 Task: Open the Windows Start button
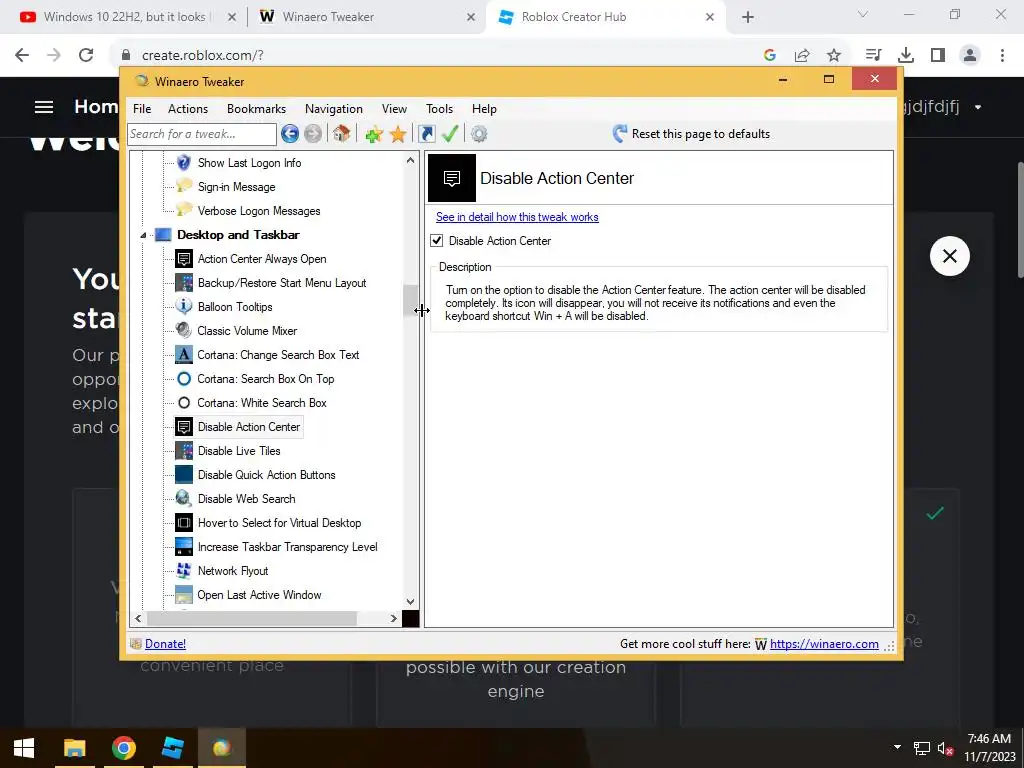tap(24, 748)
